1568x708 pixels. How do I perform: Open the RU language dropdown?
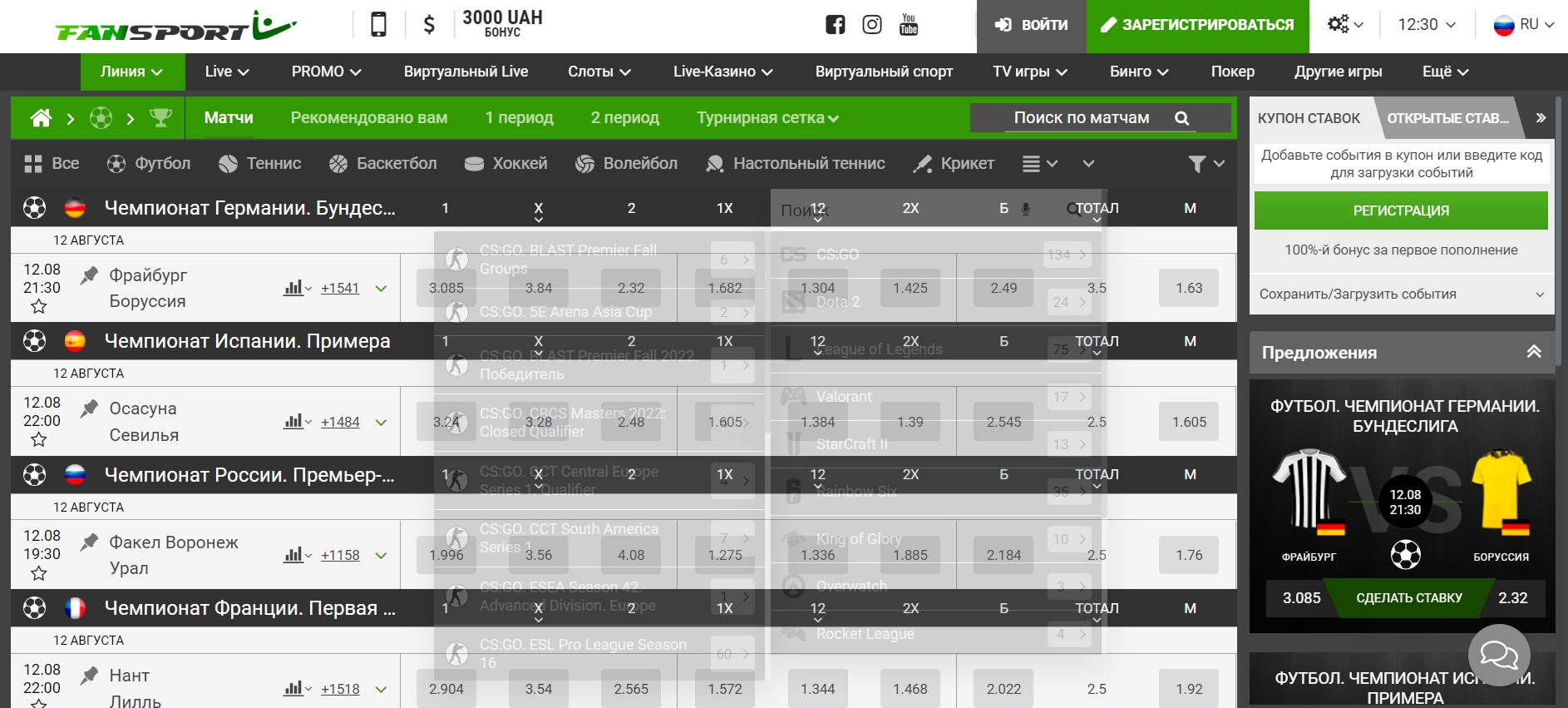tap(1523, 25)
